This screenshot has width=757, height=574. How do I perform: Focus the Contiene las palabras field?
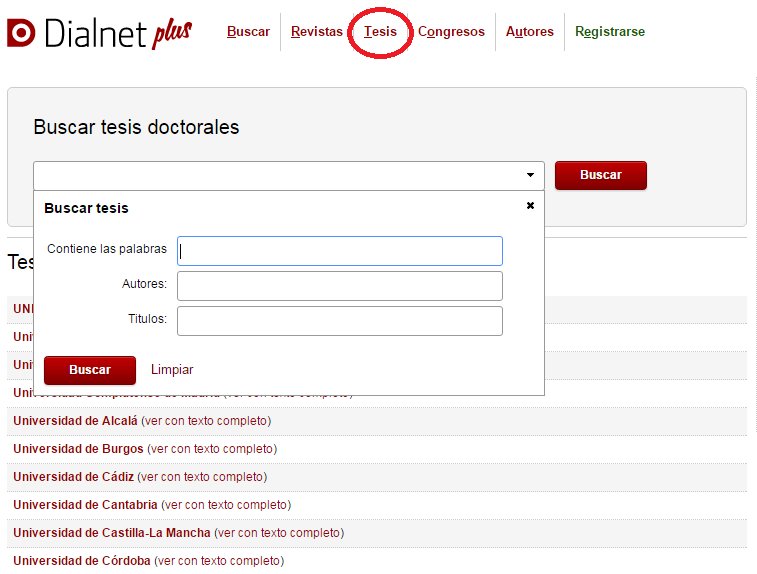pos(340,251)
